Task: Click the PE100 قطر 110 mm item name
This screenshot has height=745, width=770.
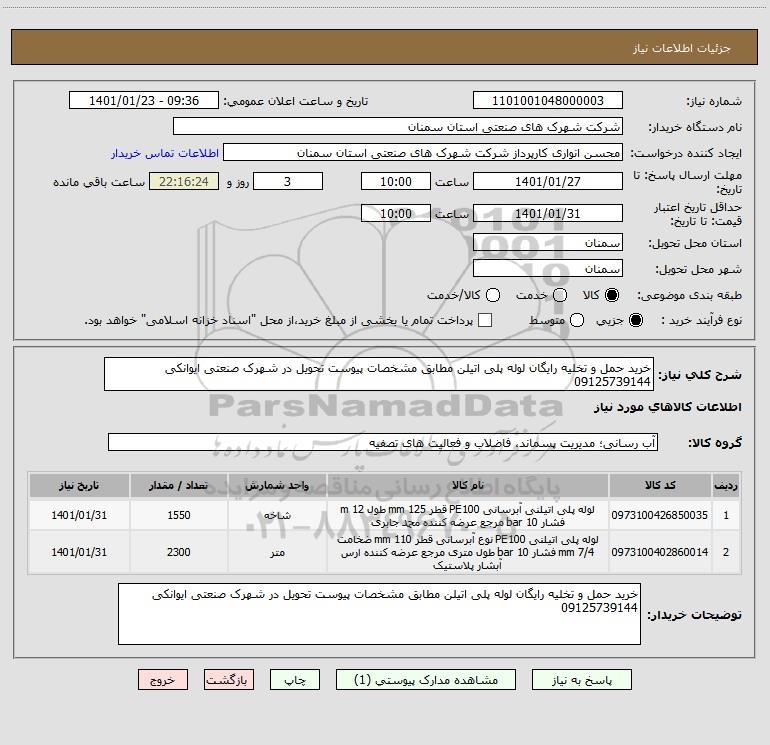Action: tap(468, 552)
